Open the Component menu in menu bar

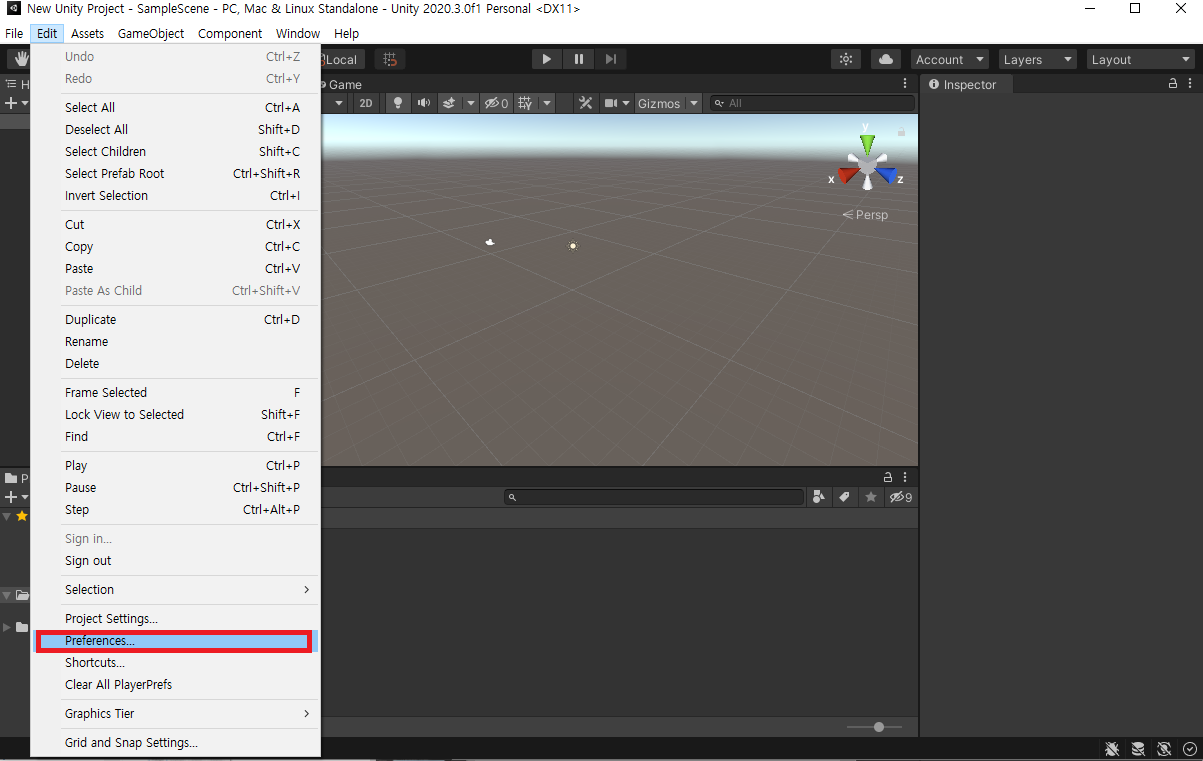230,33
